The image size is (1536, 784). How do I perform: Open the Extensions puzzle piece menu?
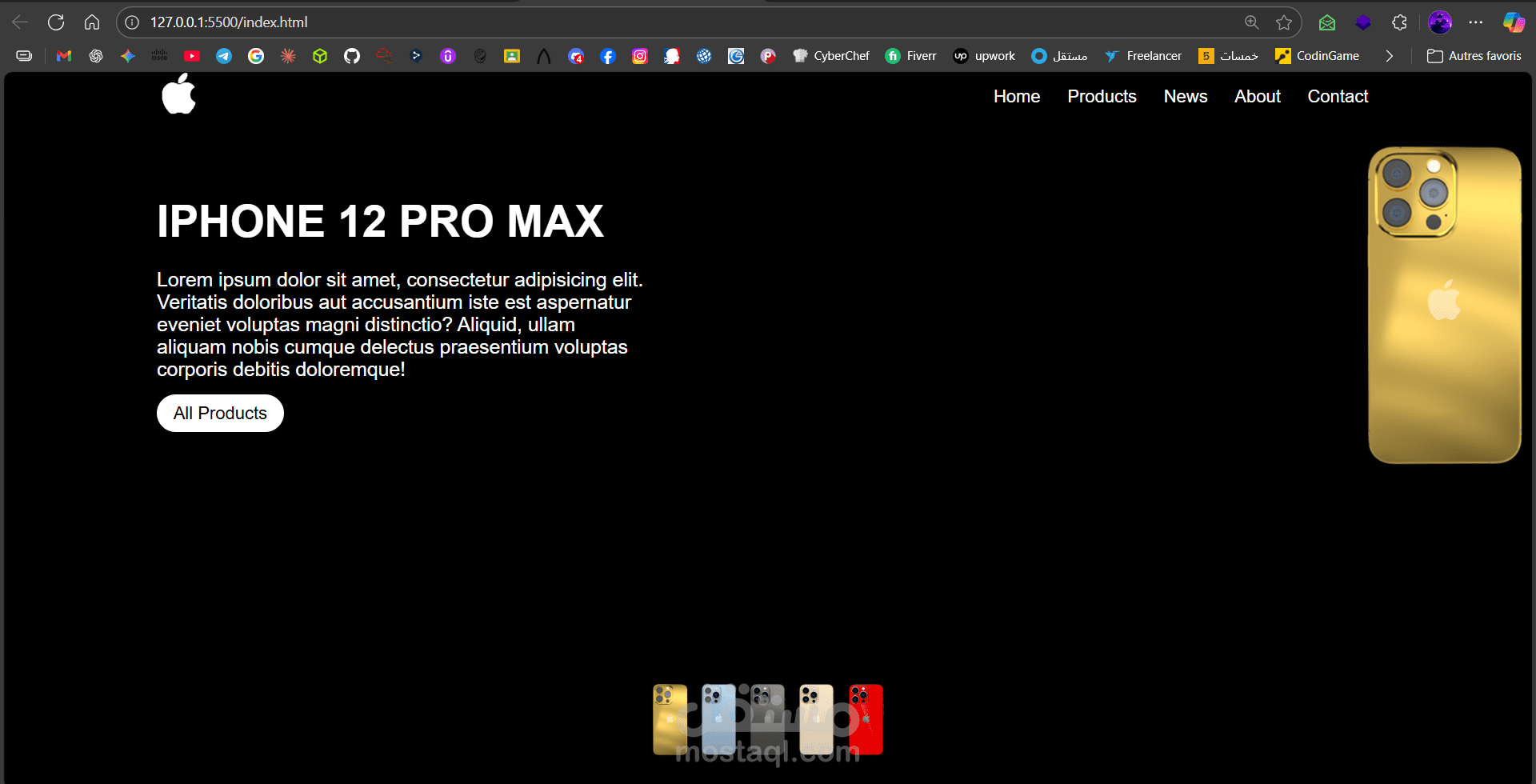pos(1399,22)
